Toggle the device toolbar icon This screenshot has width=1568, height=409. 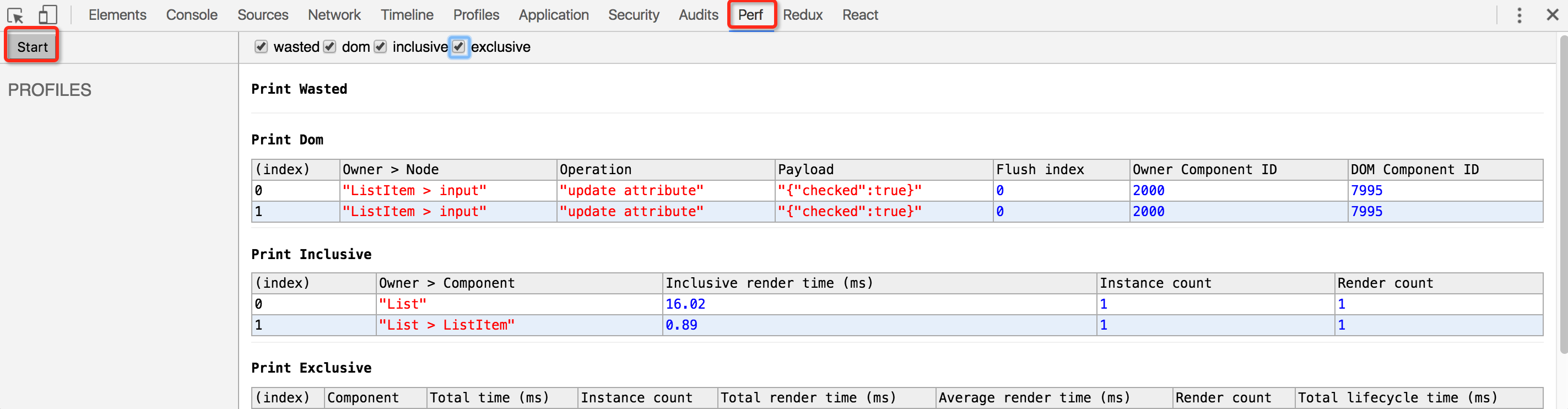coord(47,14)
